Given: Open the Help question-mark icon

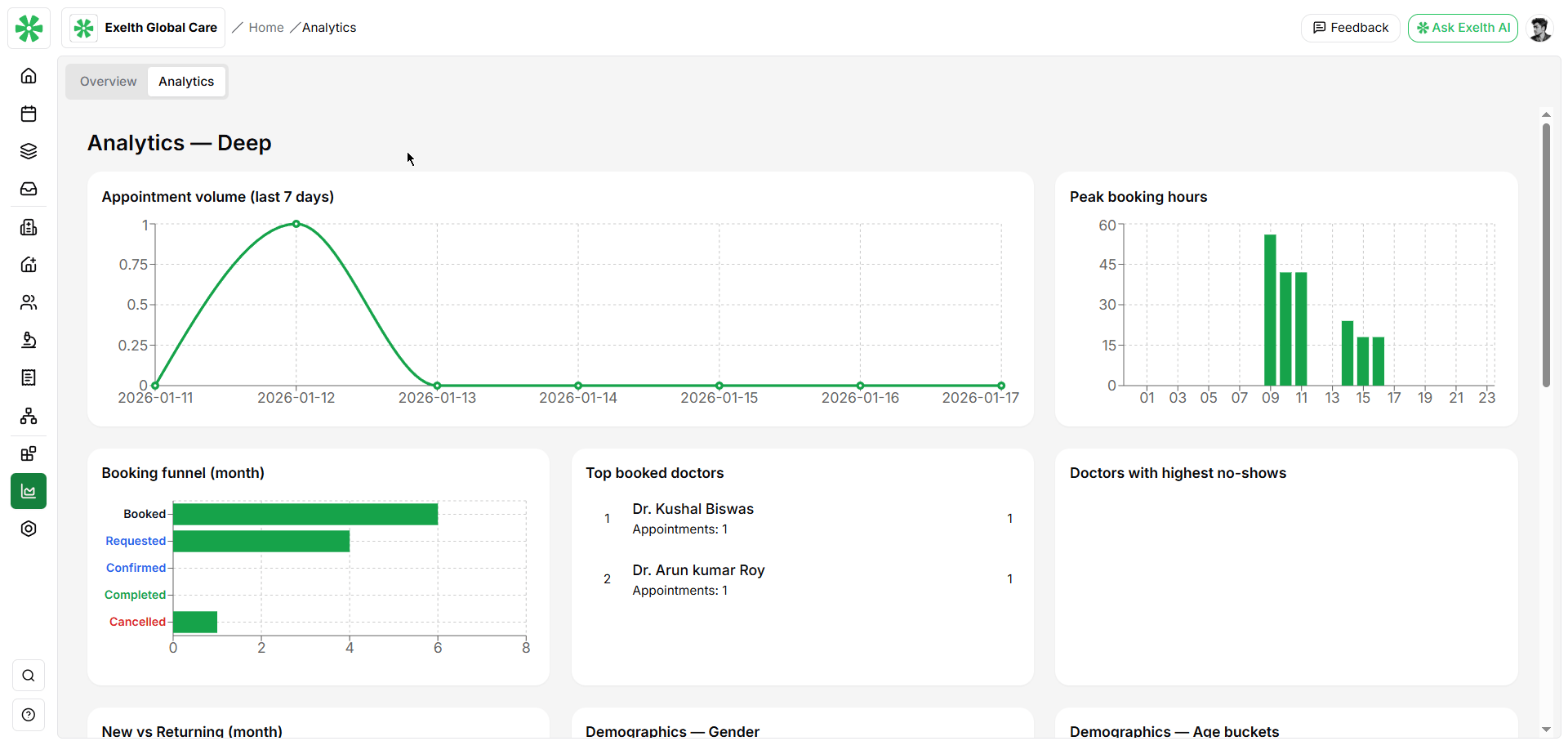Looking at the screenshot, I should tap(29, 715).
